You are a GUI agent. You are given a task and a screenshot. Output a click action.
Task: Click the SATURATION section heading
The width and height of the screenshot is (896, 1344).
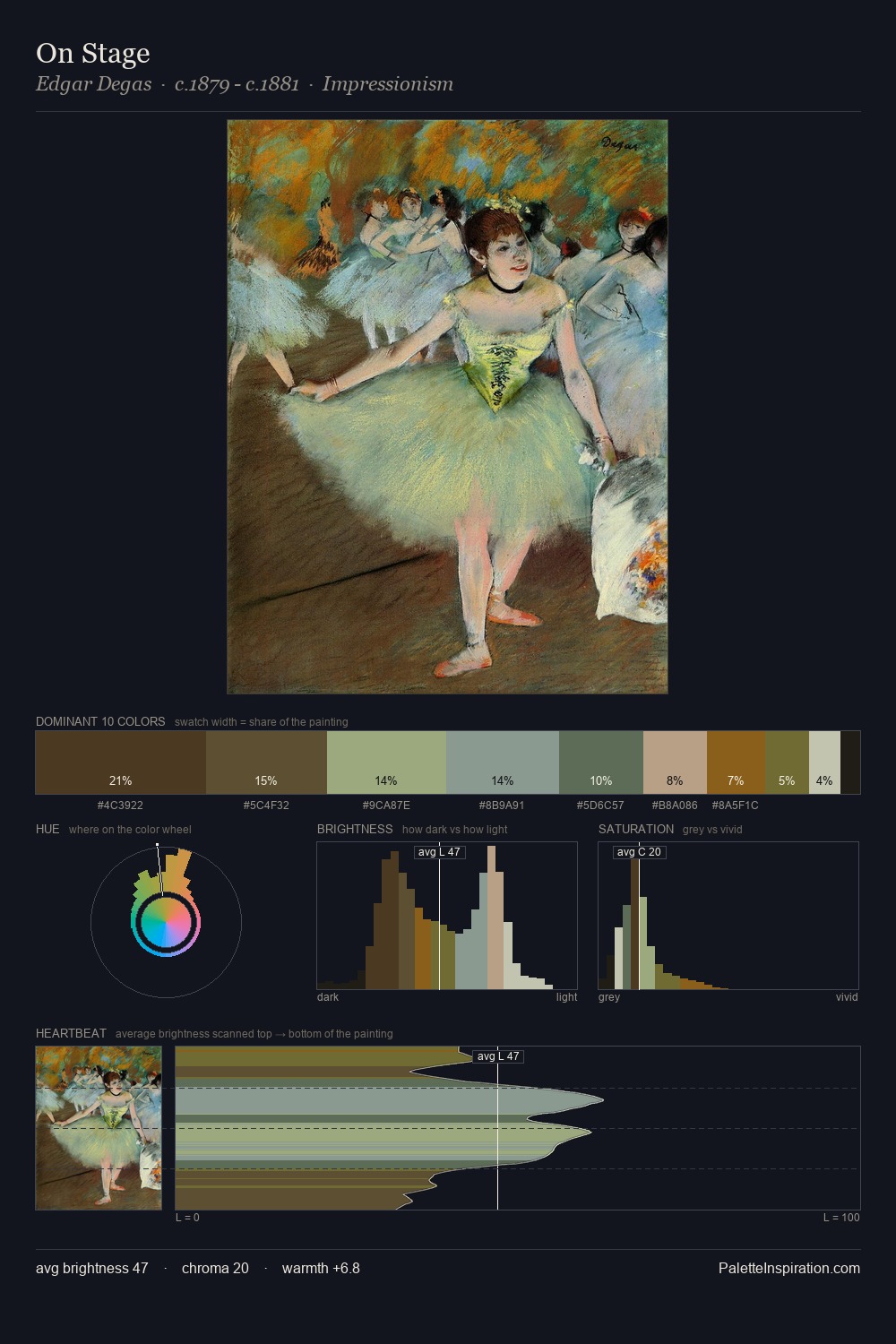pyautogui.click(x=636, y=829)
